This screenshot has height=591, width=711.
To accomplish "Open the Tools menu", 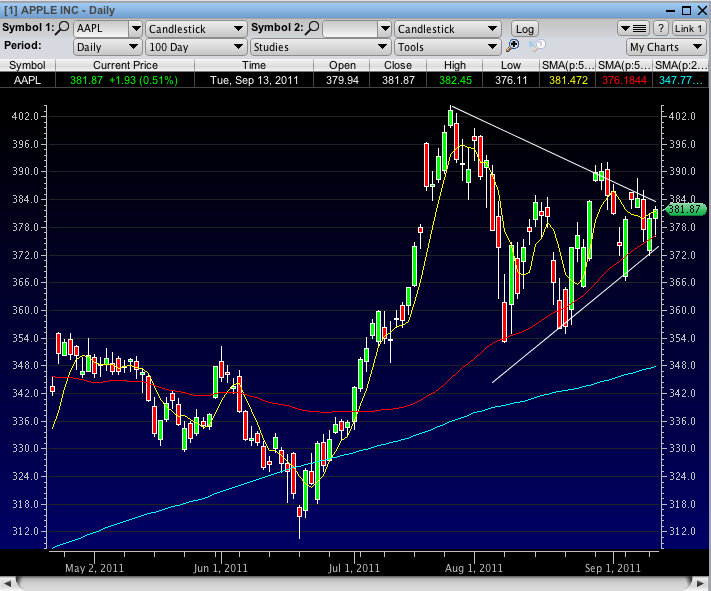I will coord(446,47).
